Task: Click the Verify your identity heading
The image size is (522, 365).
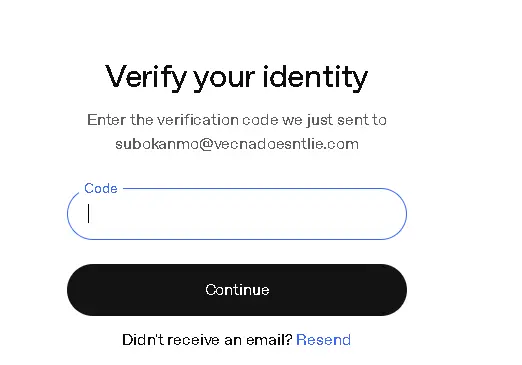Action: (x=236, y=77)
